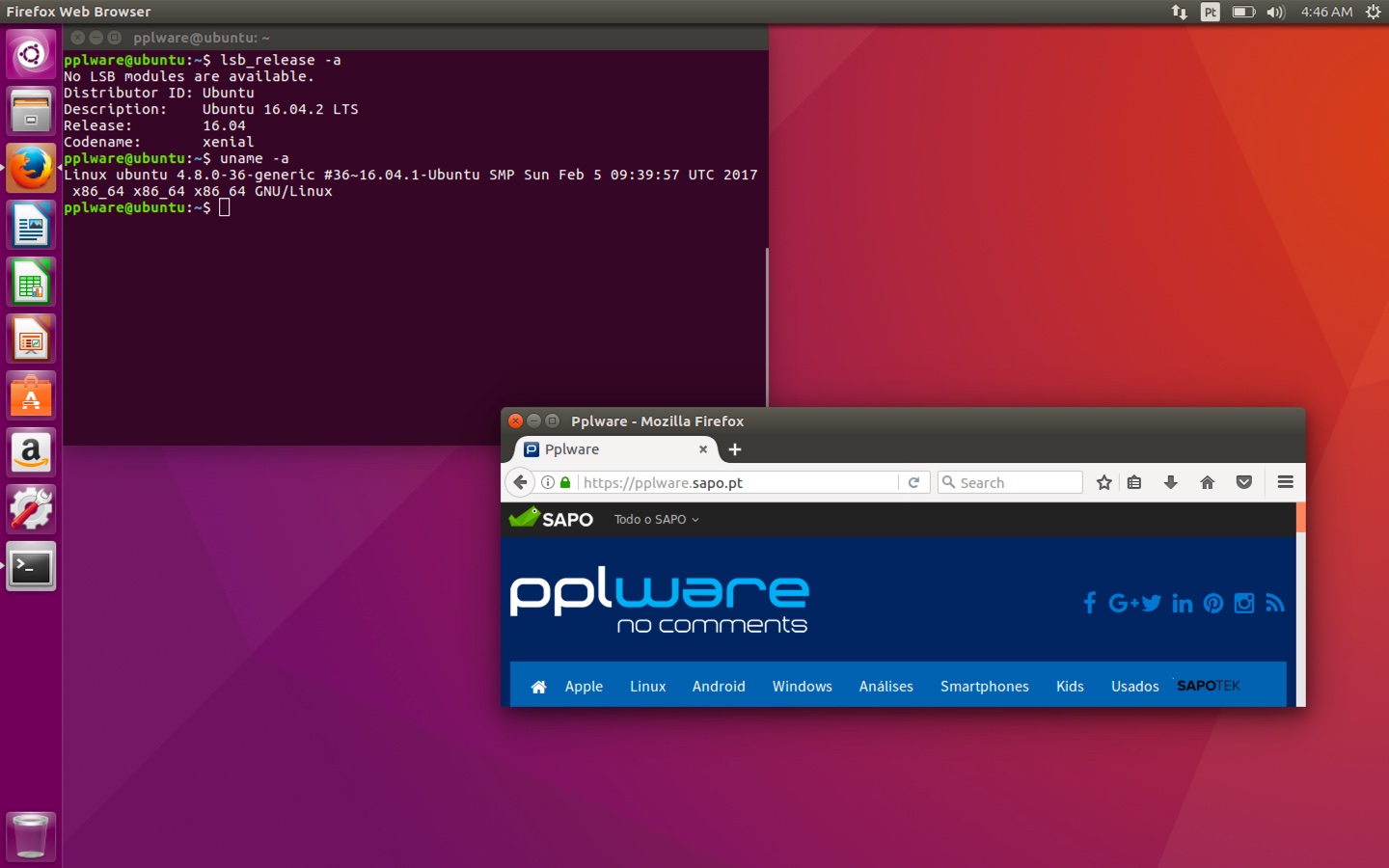The image size is (1389, 868).
Task: Show bookmarks list icon in toolbar
Action: pos(1134,482)
